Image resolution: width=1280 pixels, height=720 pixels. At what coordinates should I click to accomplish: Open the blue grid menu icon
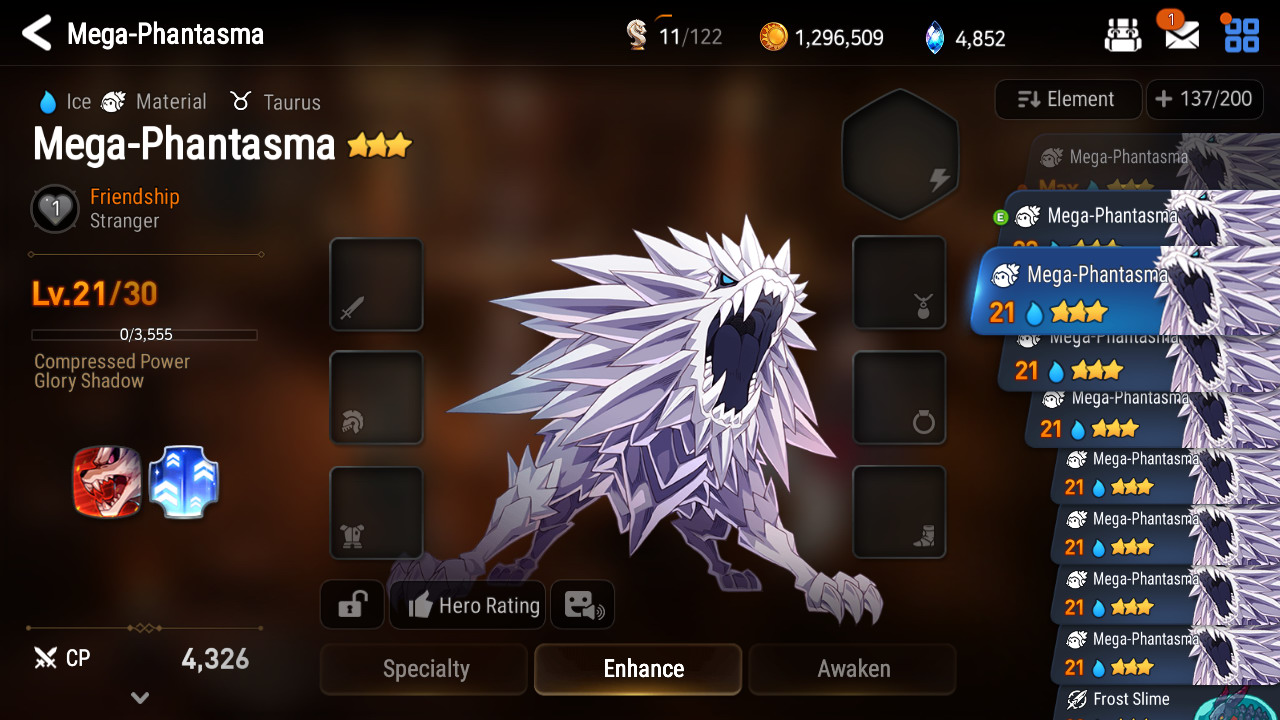[x=1242, y=35]
